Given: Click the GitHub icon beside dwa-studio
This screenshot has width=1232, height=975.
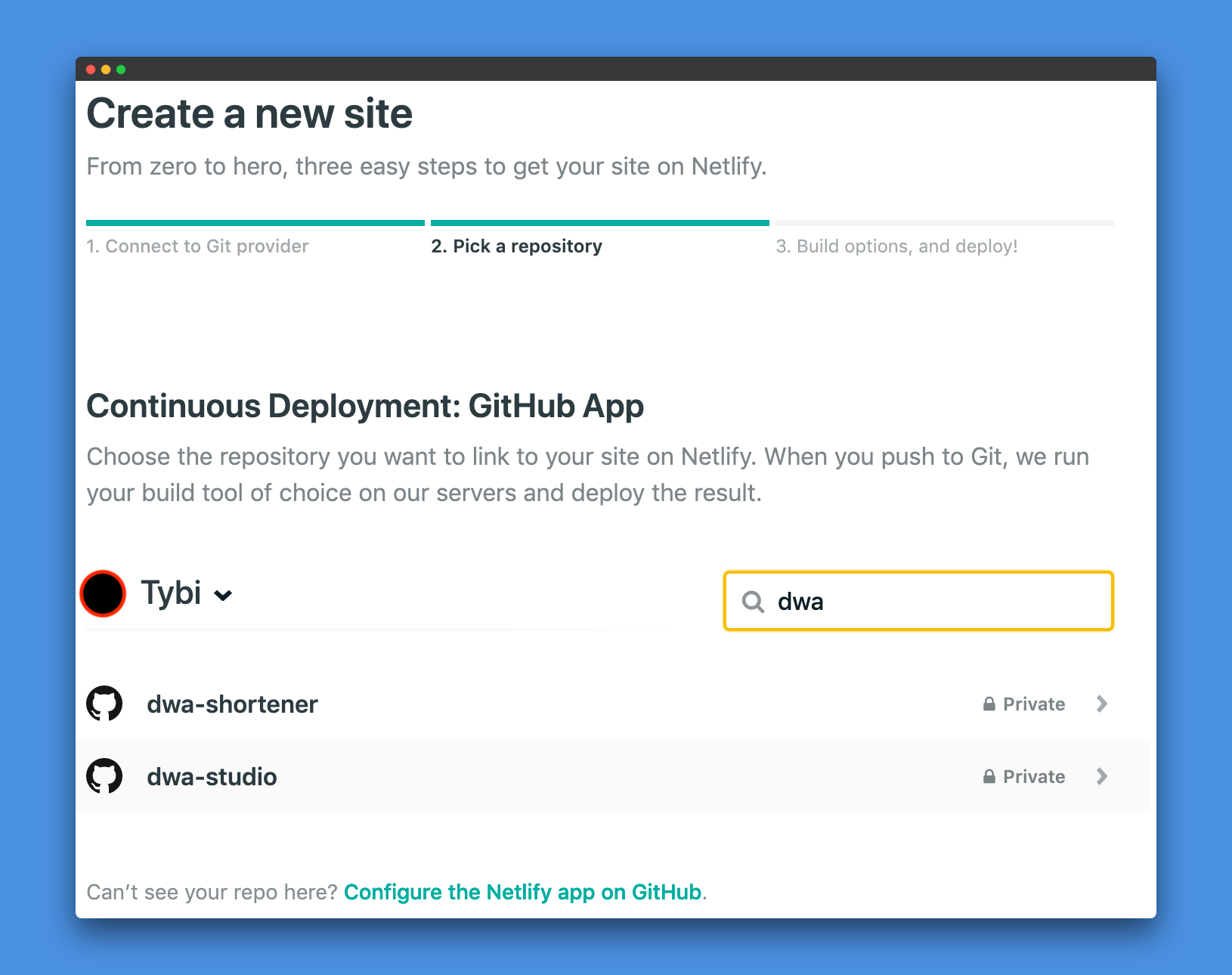Looking at the screenshot, I should coord(104,776).
